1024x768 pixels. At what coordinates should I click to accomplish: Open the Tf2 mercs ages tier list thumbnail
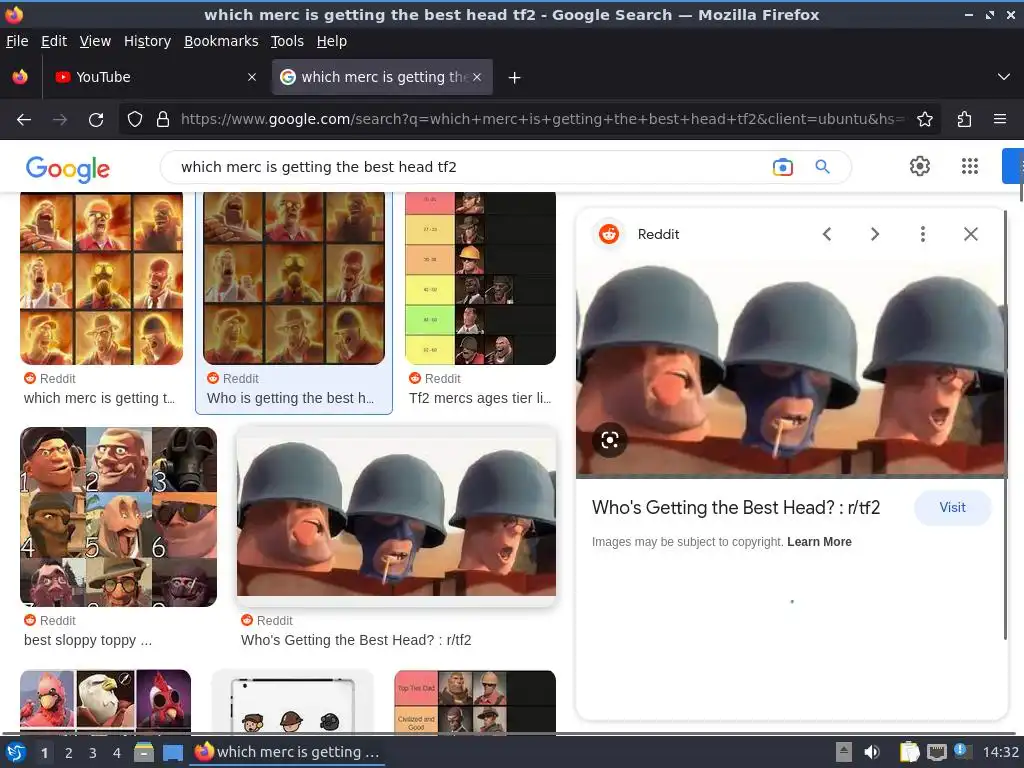point(481,278)
